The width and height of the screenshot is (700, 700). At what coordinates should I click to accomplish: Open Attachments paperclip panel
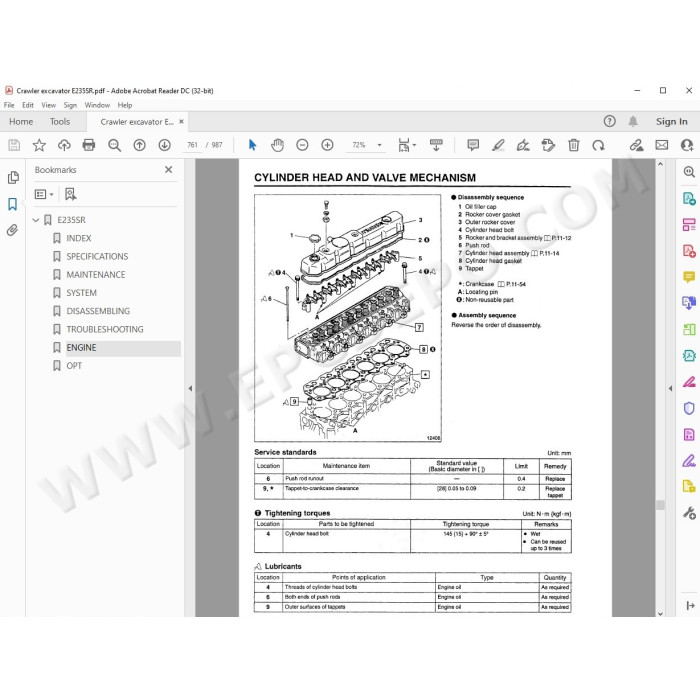pyautogui.click(x=12, y=230)
